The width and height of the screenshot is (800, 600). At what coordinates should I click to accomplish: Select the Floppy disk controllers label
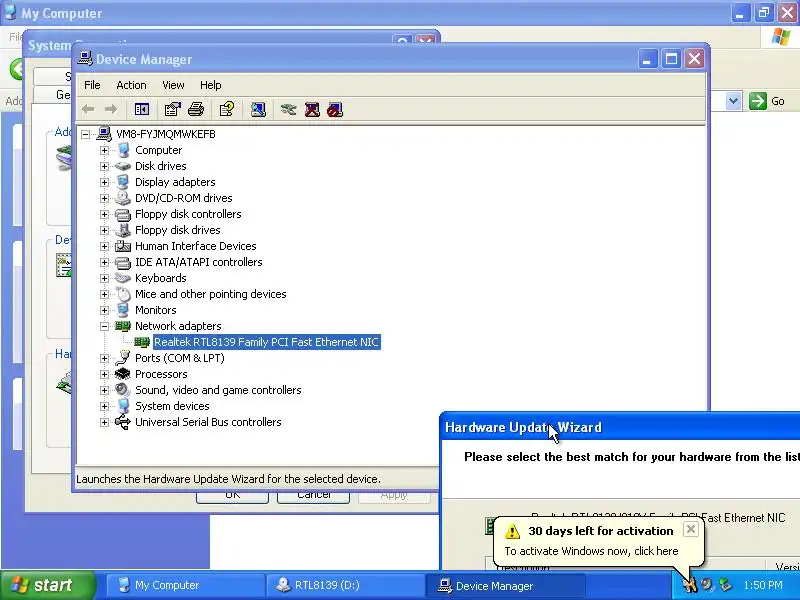(188, 214)
